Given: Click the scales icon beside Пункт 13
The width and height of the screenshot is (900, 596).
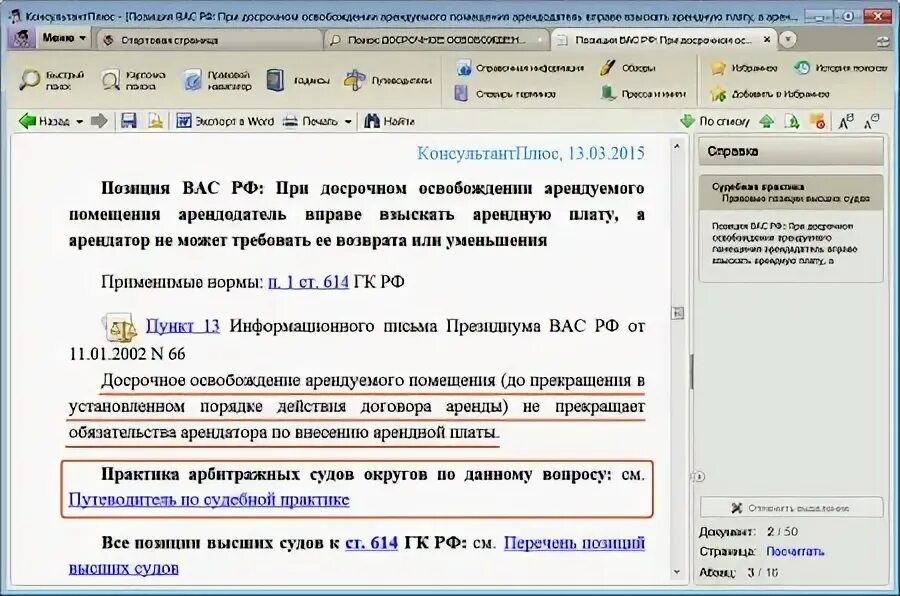Looking at the screenshot, I should tap(121, 327).
